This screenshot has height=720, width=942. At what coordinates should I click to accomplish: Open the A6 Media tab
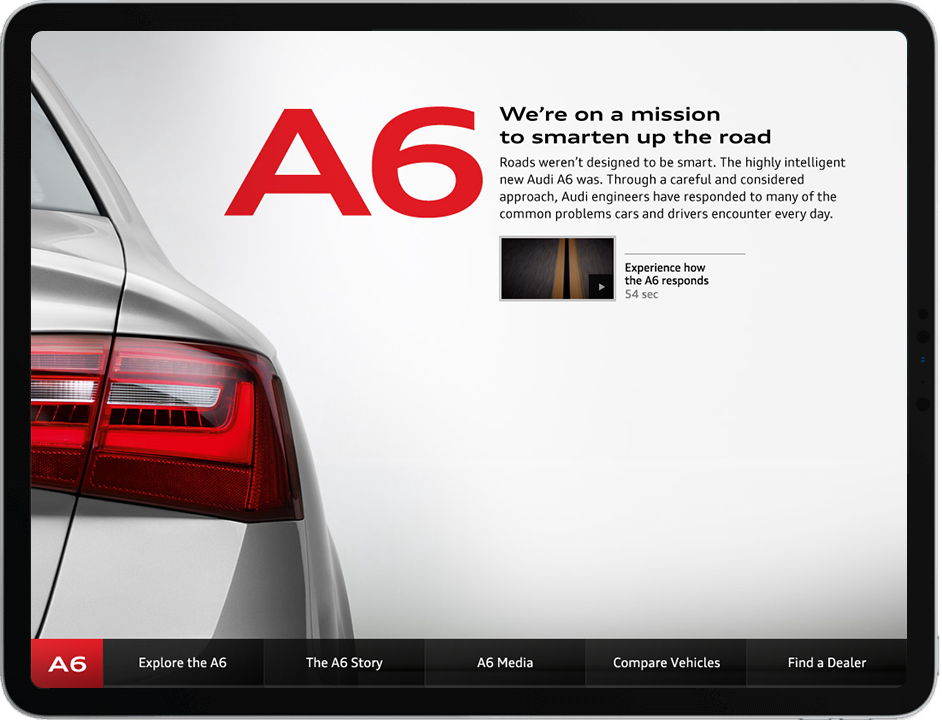point(505,663)
